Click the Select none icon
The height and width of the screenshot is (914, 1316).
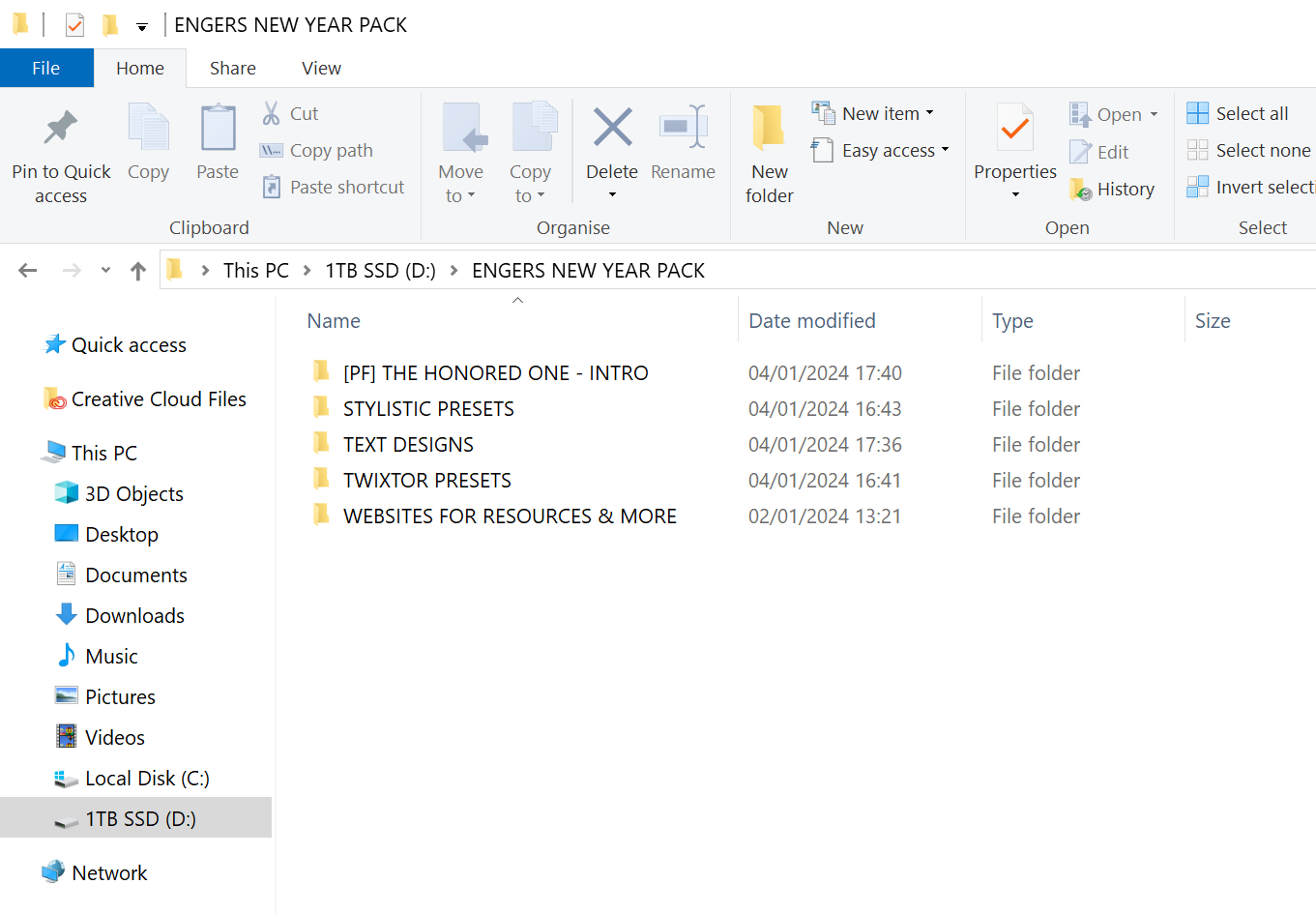point(1197,150)
